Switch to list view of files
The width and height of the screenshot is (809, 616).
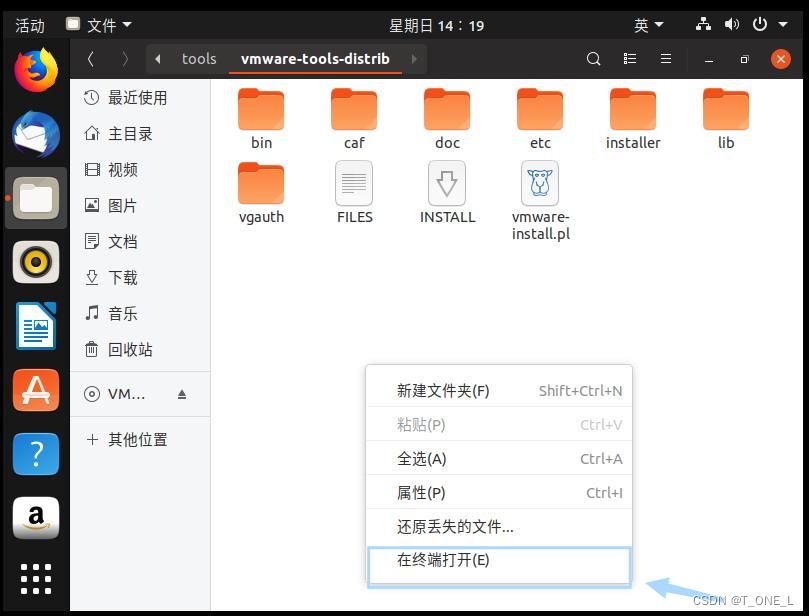point(629,59)
